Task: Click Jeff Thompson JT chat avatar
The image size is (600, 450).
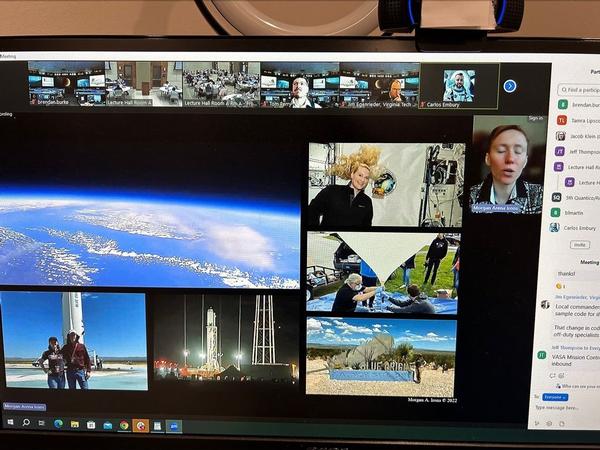Action: 541,355
